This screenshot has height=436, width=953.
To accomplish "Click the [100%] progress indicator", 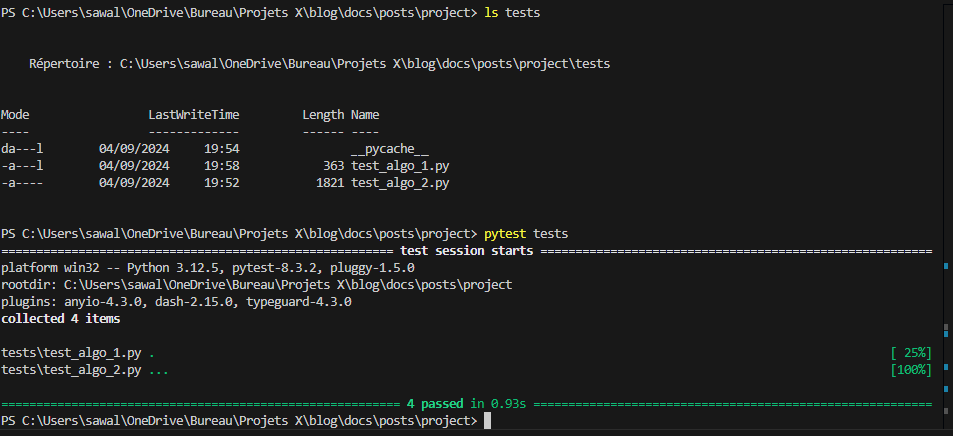I will point(911,370).
